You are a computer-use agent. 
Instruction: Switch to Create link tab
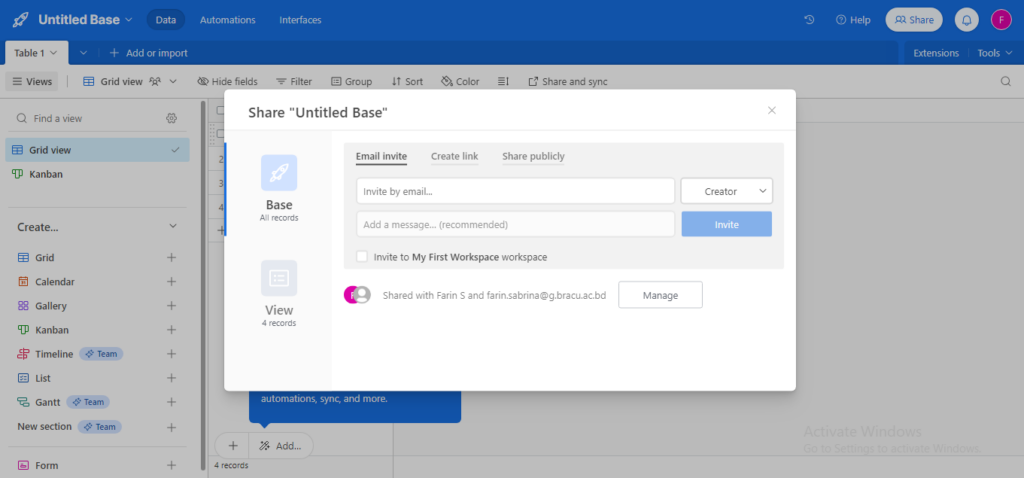(x=454, y=156)
